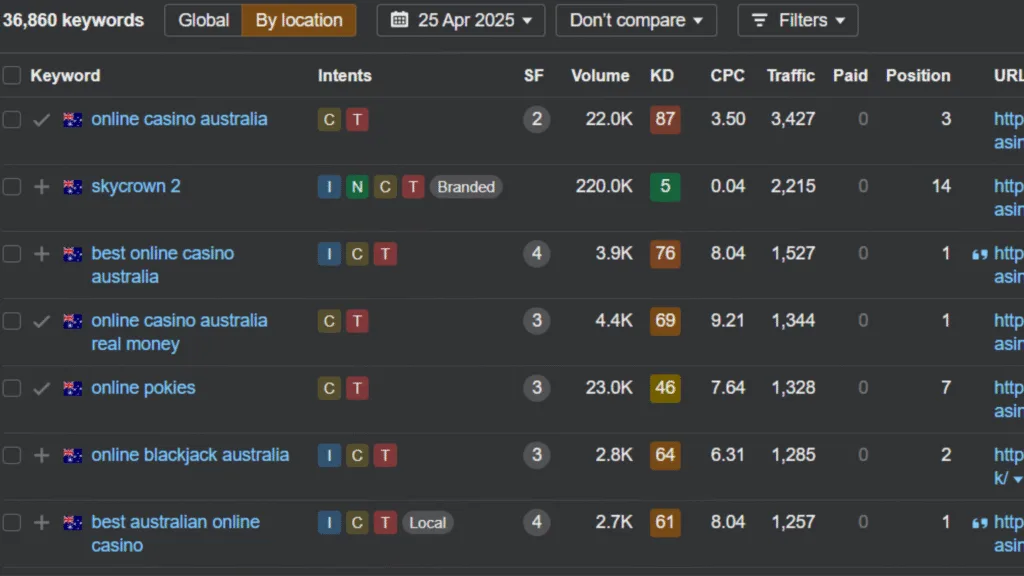Open the online blackjack australia keyword link
Screen dimensions: 1024x576
point(190,455)
